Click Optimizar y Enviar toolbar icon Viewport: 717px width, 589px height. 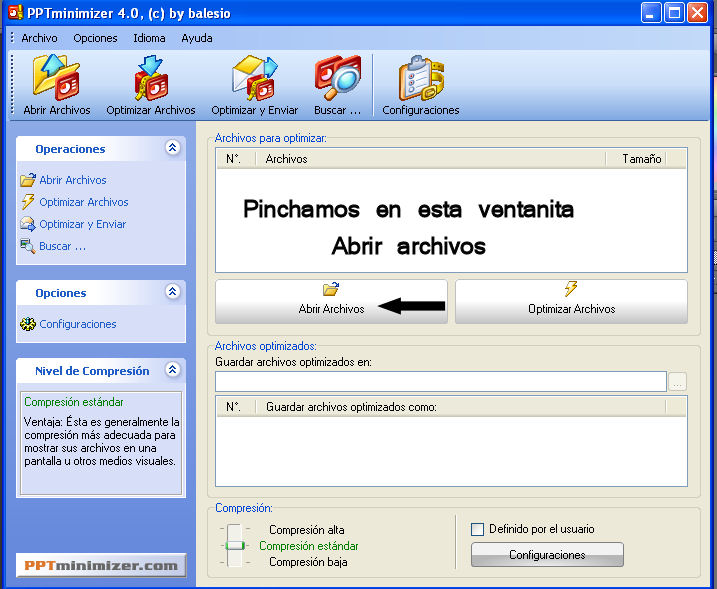click(x=255, y=78)
